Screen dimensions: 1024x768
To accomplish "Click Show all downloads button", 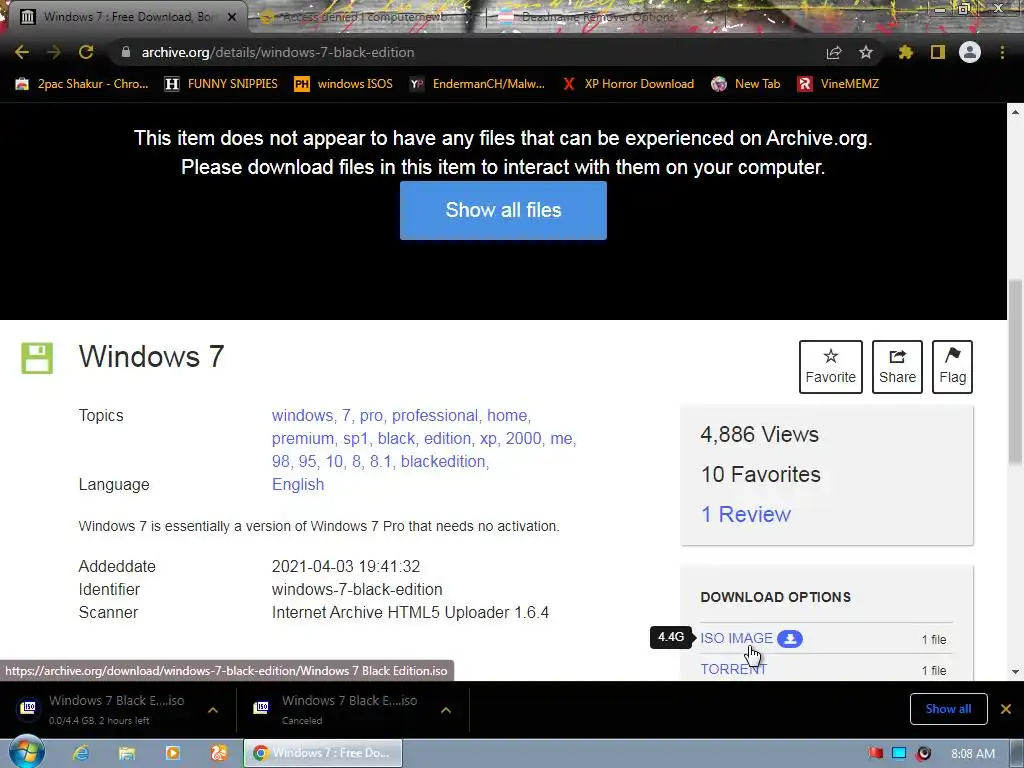I will click(948, 709).
